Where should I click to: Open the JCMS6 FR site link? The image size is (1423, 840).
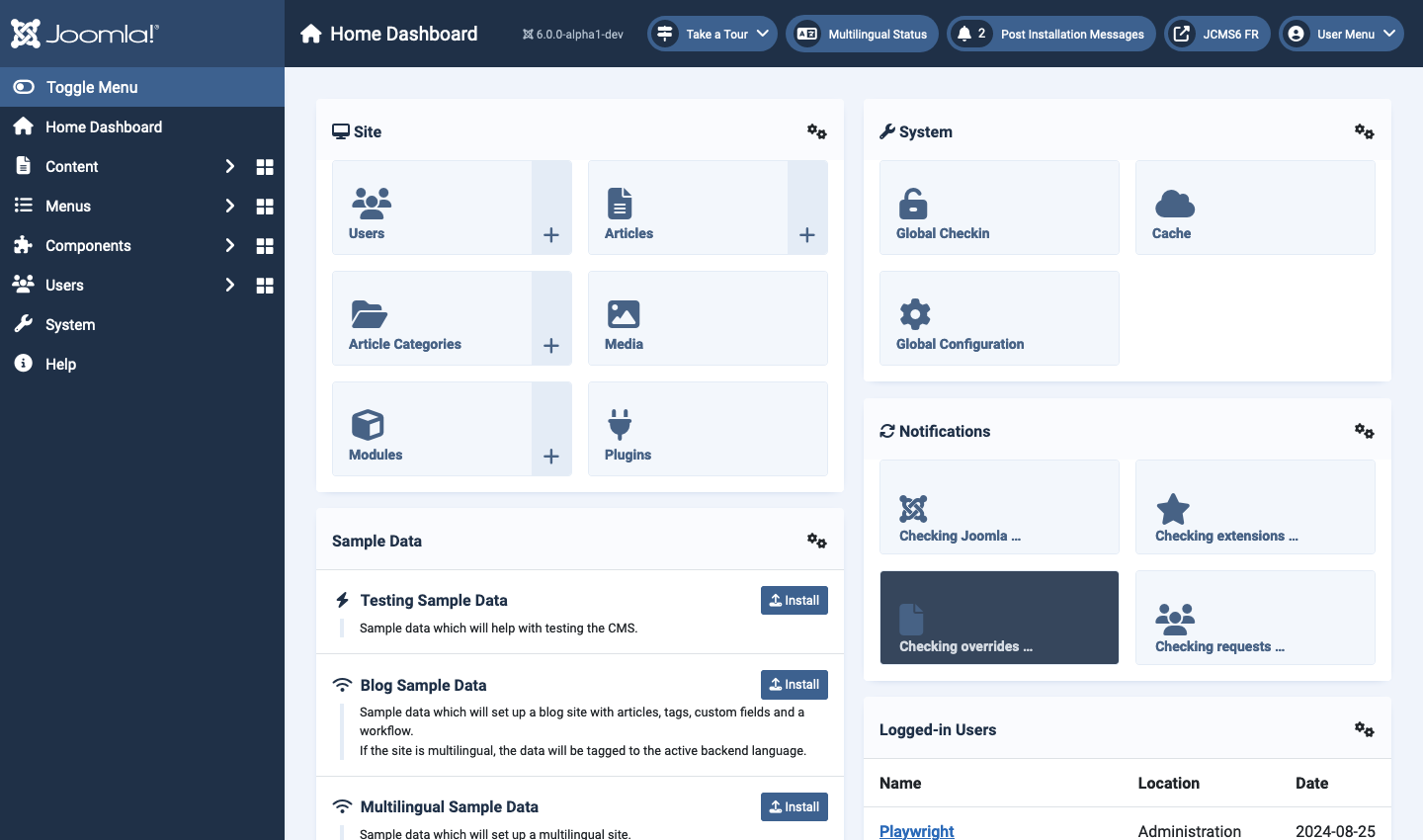[x=1217, y=34]
